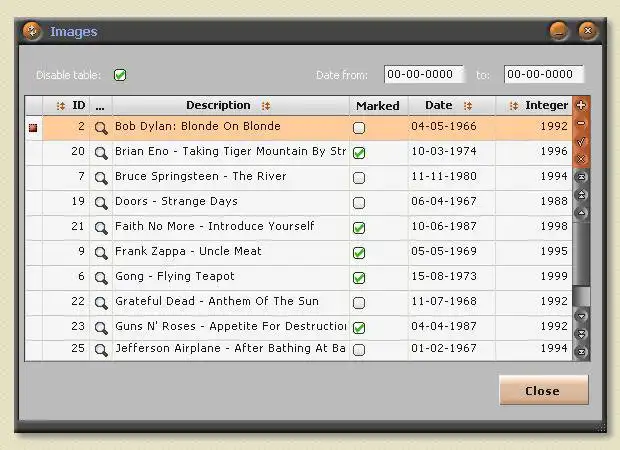Click date cell 10-03-1974
Image resolution: width=620 pixels, height=450 pixels.
point(451,153)
